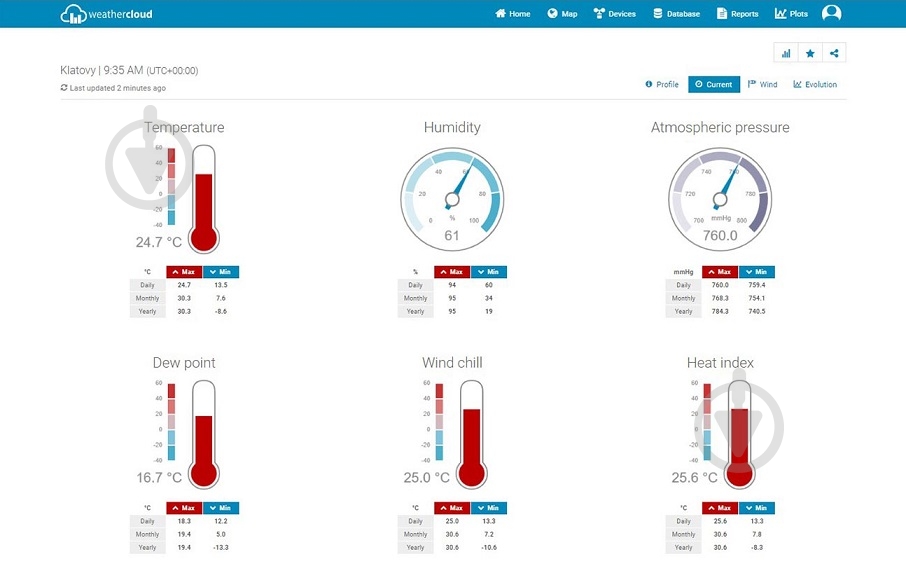The height and width of the screenshot is (580, 906).
Task: Click the bar chart statistics icon button
Action: [786, 53]
